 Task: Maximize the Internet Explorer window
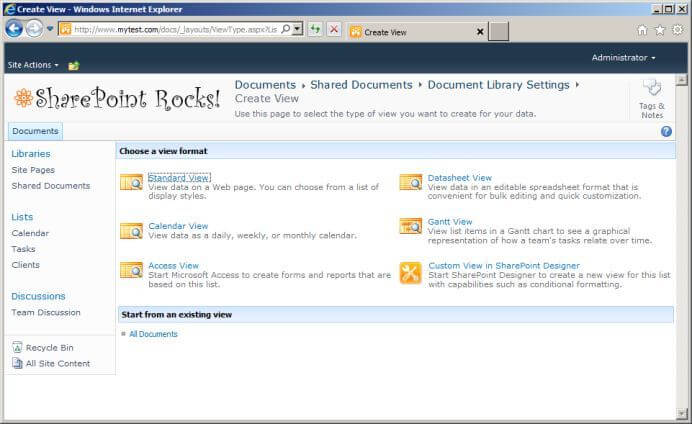pyautogui.click(x=669, y=9)
